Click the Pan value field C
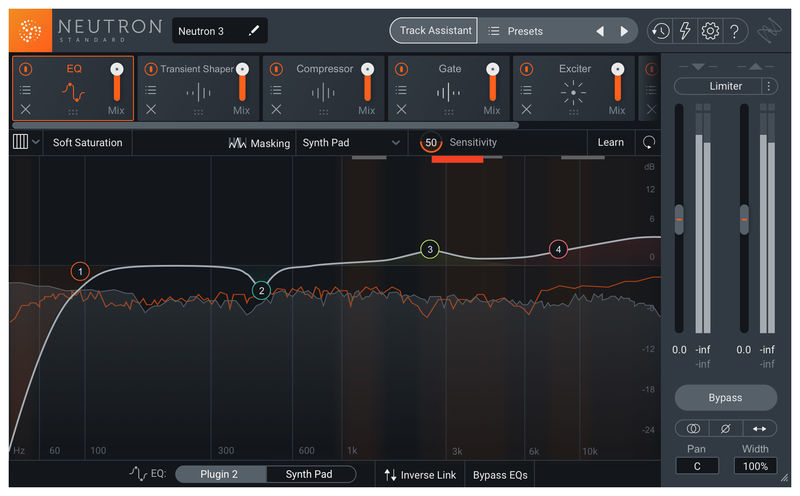 [697, 466]
